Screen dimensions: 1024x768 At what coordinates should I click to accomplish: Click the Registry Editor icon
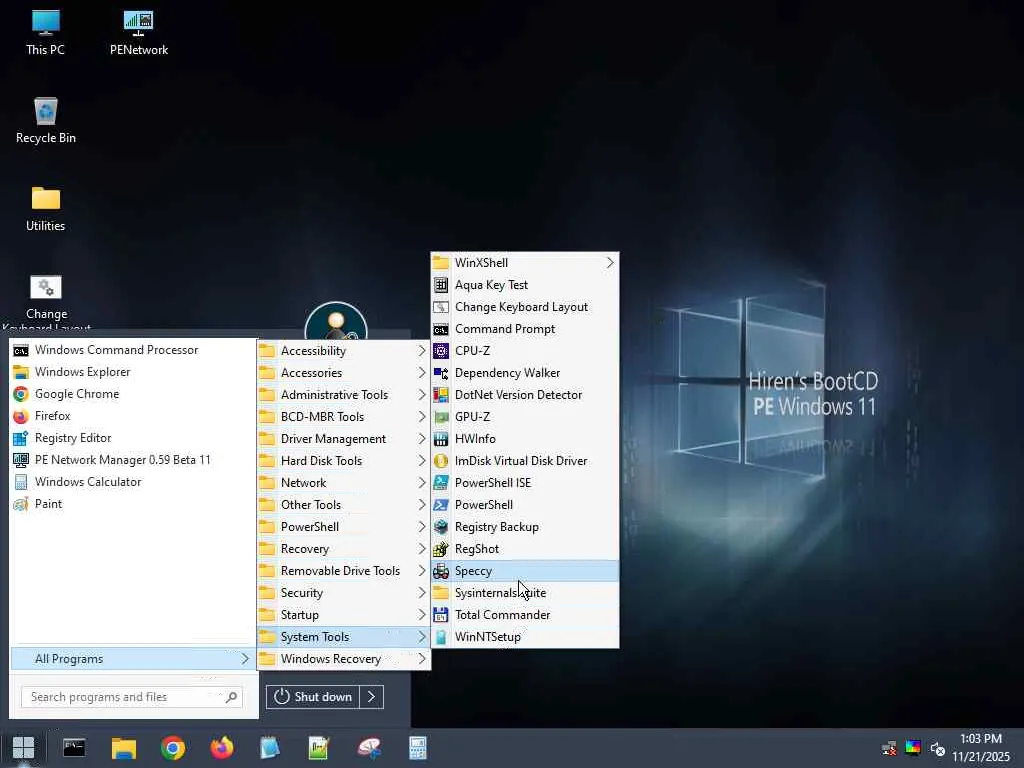coord(21,438)
